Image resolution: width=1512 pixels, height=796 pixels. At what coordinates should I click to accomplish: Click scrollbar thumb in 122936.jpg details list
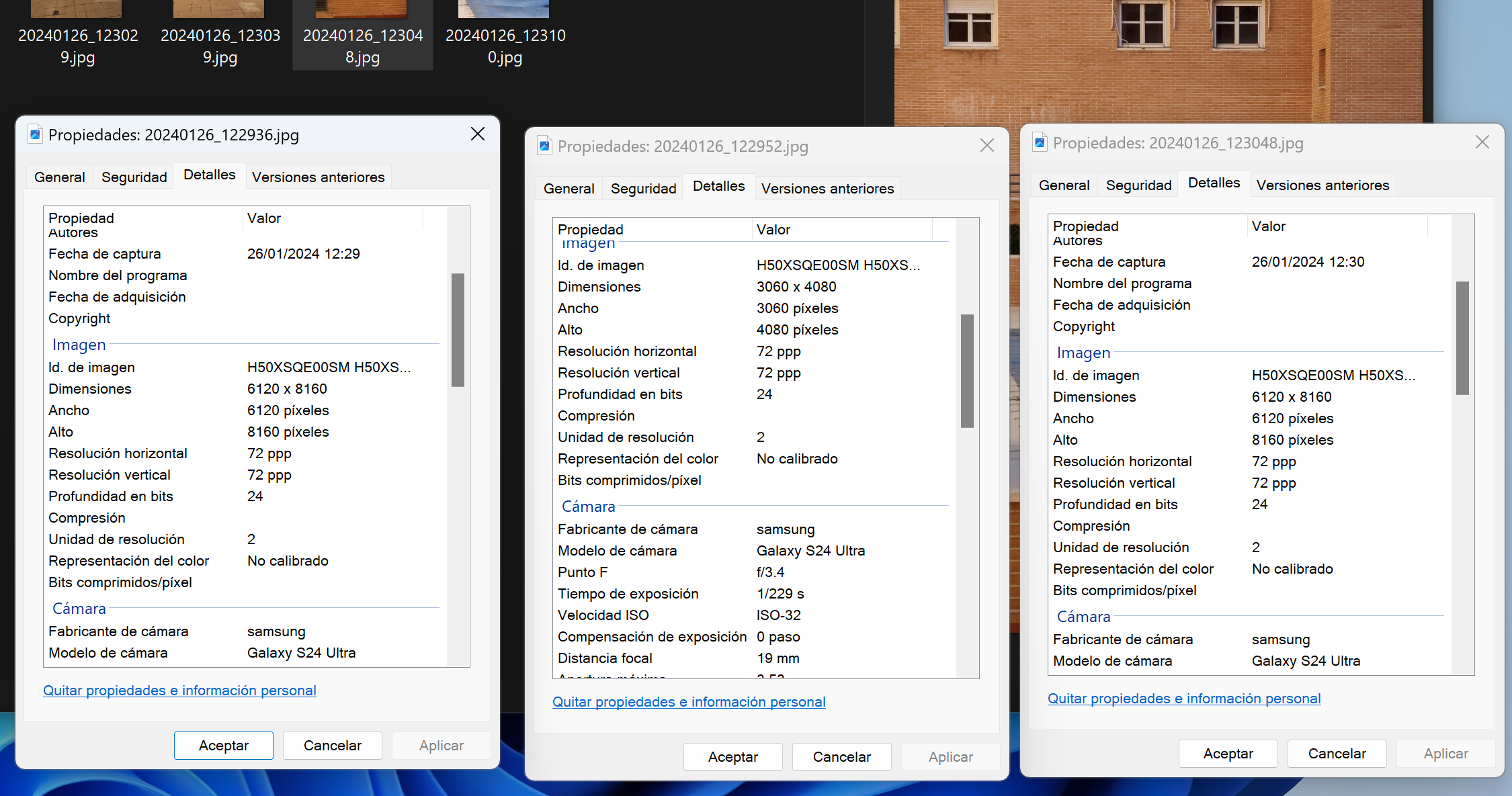(x=458, y=329)
